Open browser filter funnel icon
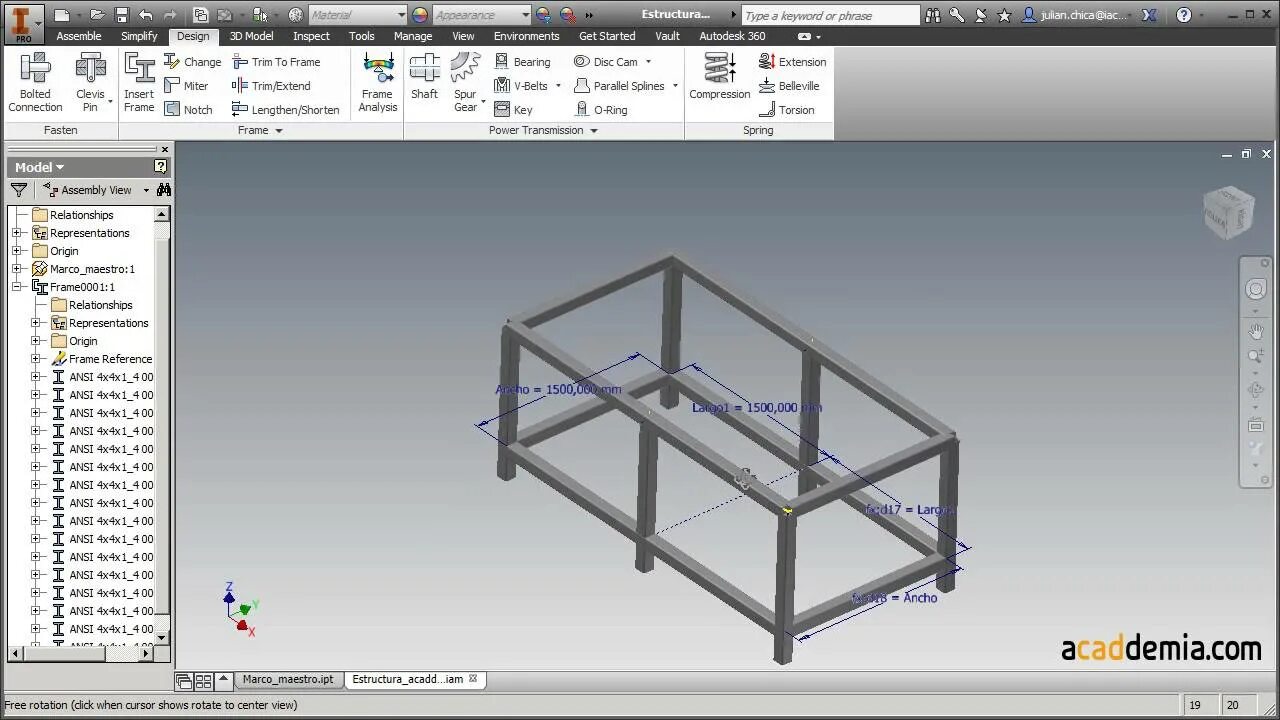Screen dimensions: 1280x720 pyautogui.click(x=19, y=190)
